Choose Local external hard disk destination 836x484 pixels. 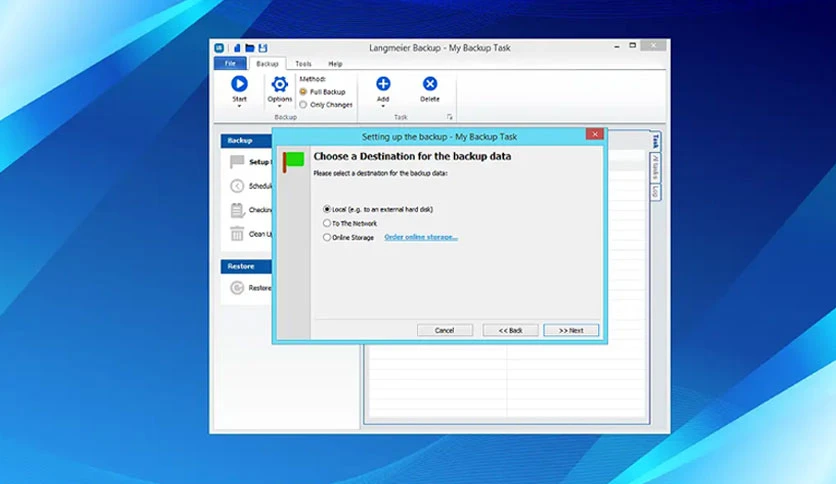[x=378, y=209]
